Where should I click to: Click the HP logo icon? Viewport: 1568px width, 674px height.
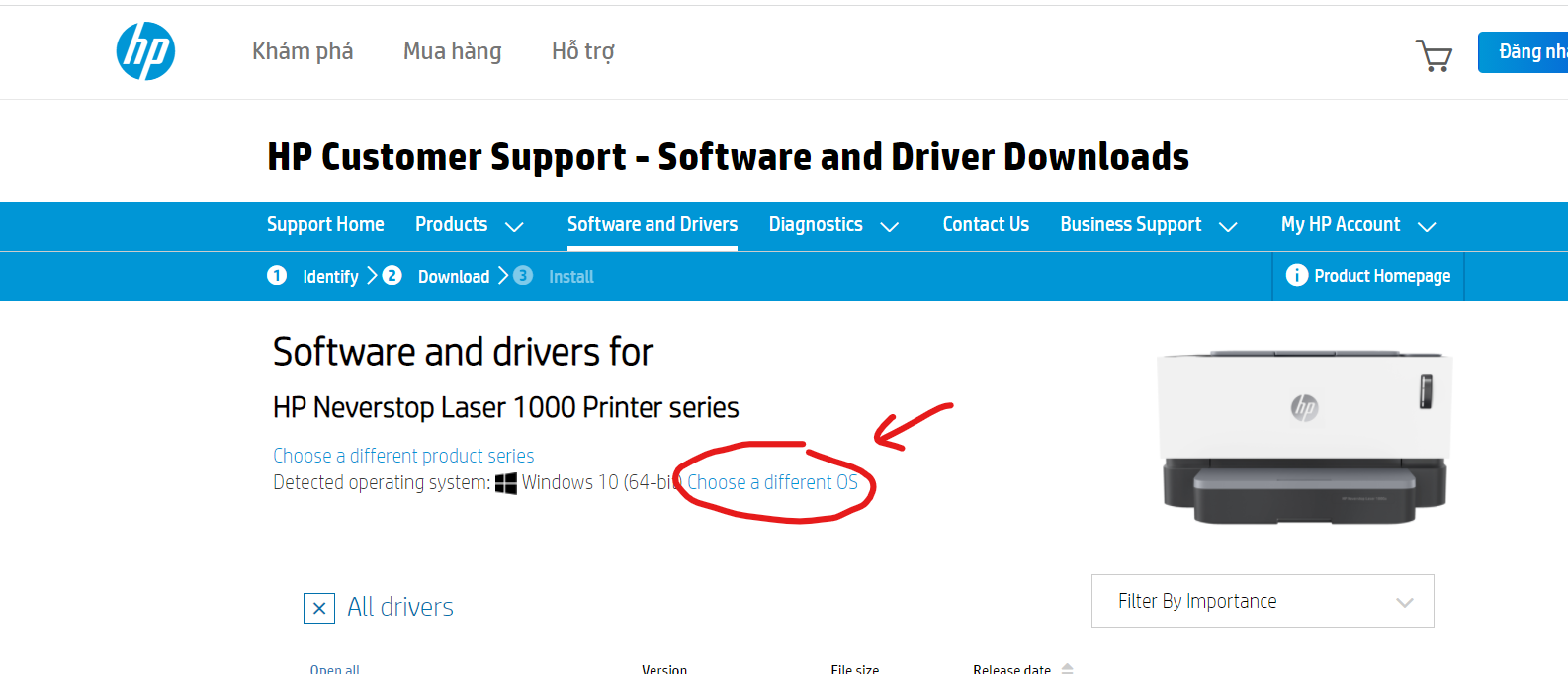(145, 51)
